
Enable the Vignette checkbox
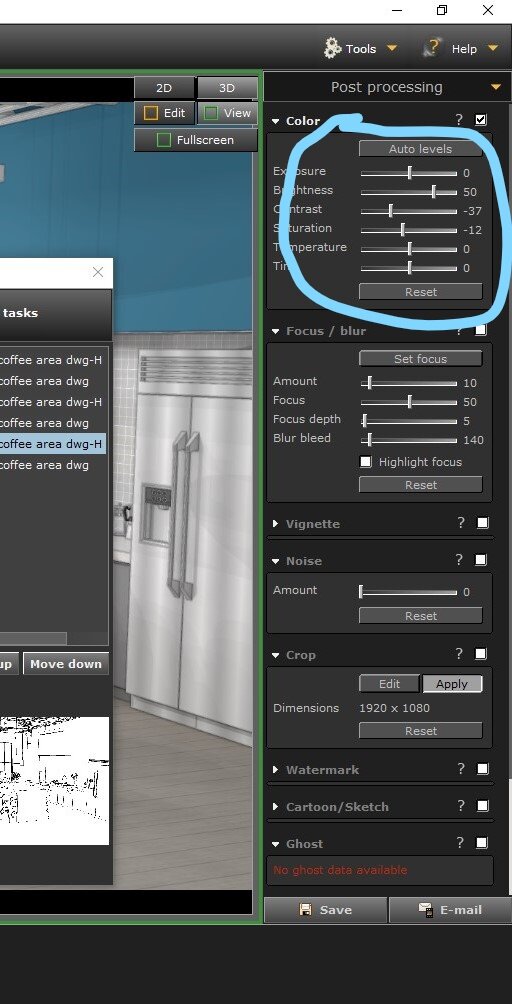[x=483, y=523]
